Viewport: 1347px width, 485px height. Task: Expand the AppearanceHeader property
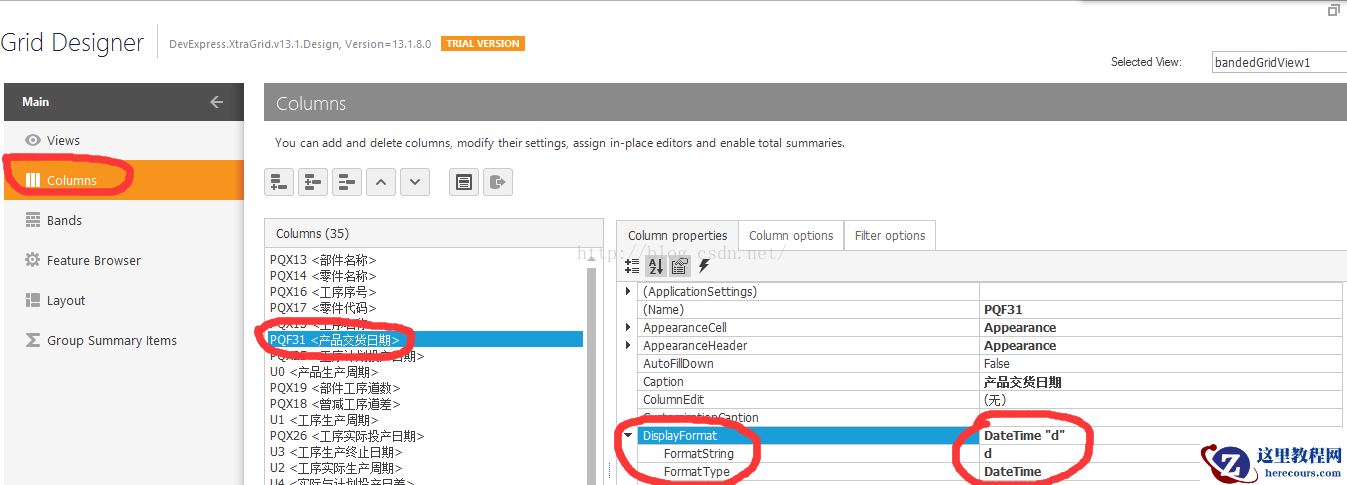pos(628,346)
